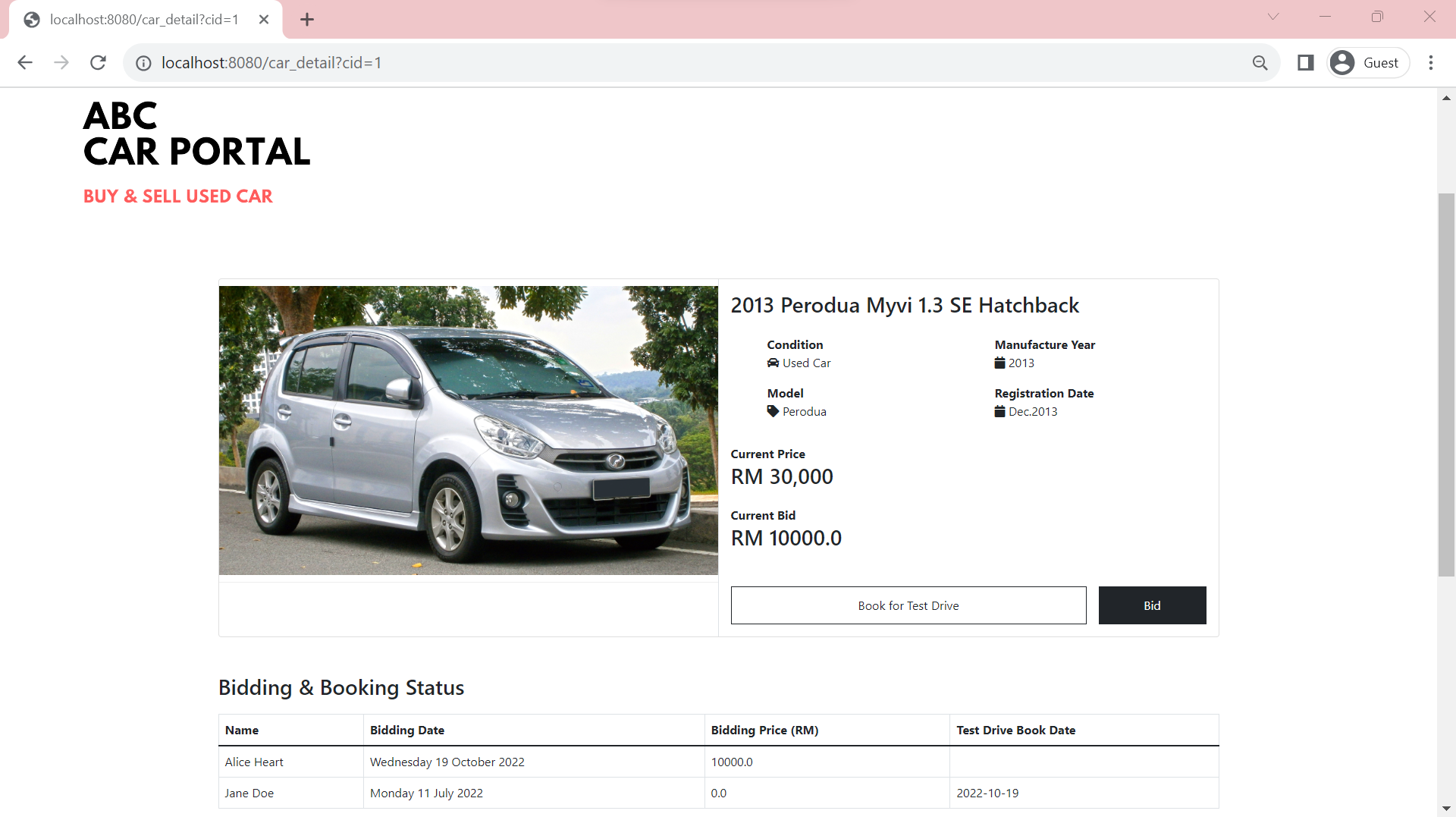View site information icon in address bar

tap(143, 63)
